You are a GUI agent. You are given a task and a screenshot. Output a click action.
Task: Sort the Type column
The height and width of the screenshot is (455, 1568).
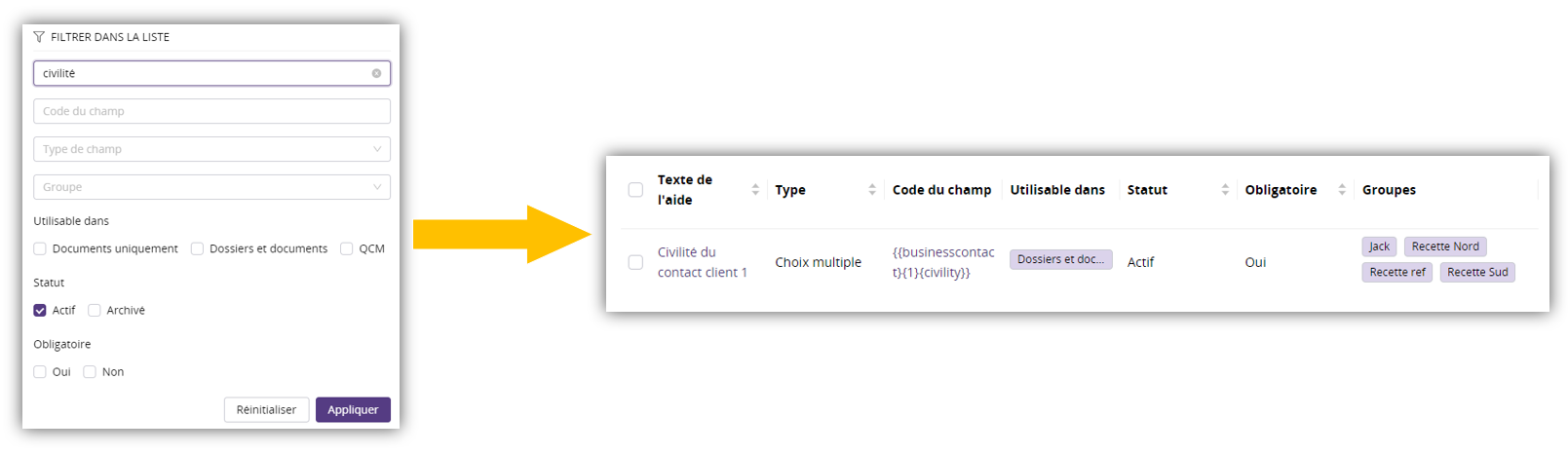tap(871, 190)
